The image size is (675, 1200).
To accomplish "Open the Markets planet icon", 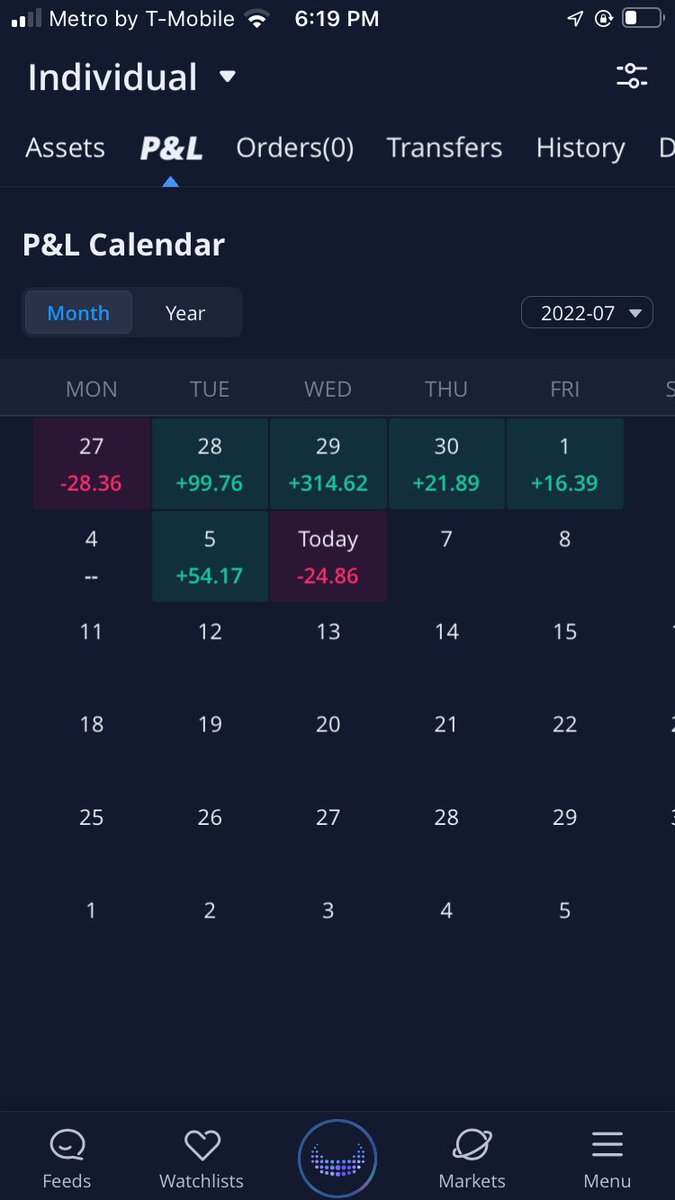I will pos(471,1144).
